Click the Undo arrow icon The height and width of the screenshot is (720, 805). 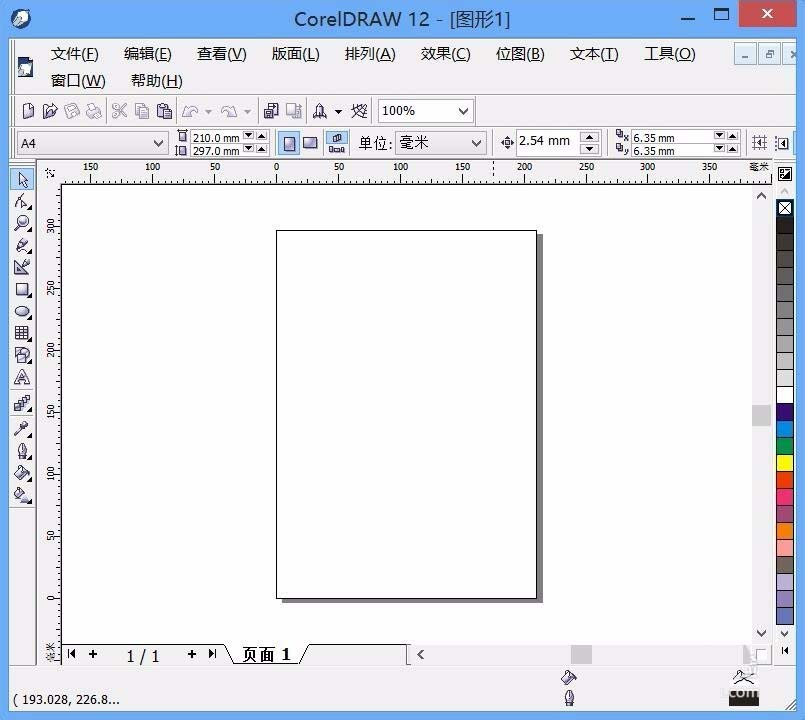[x=190, y=110]
